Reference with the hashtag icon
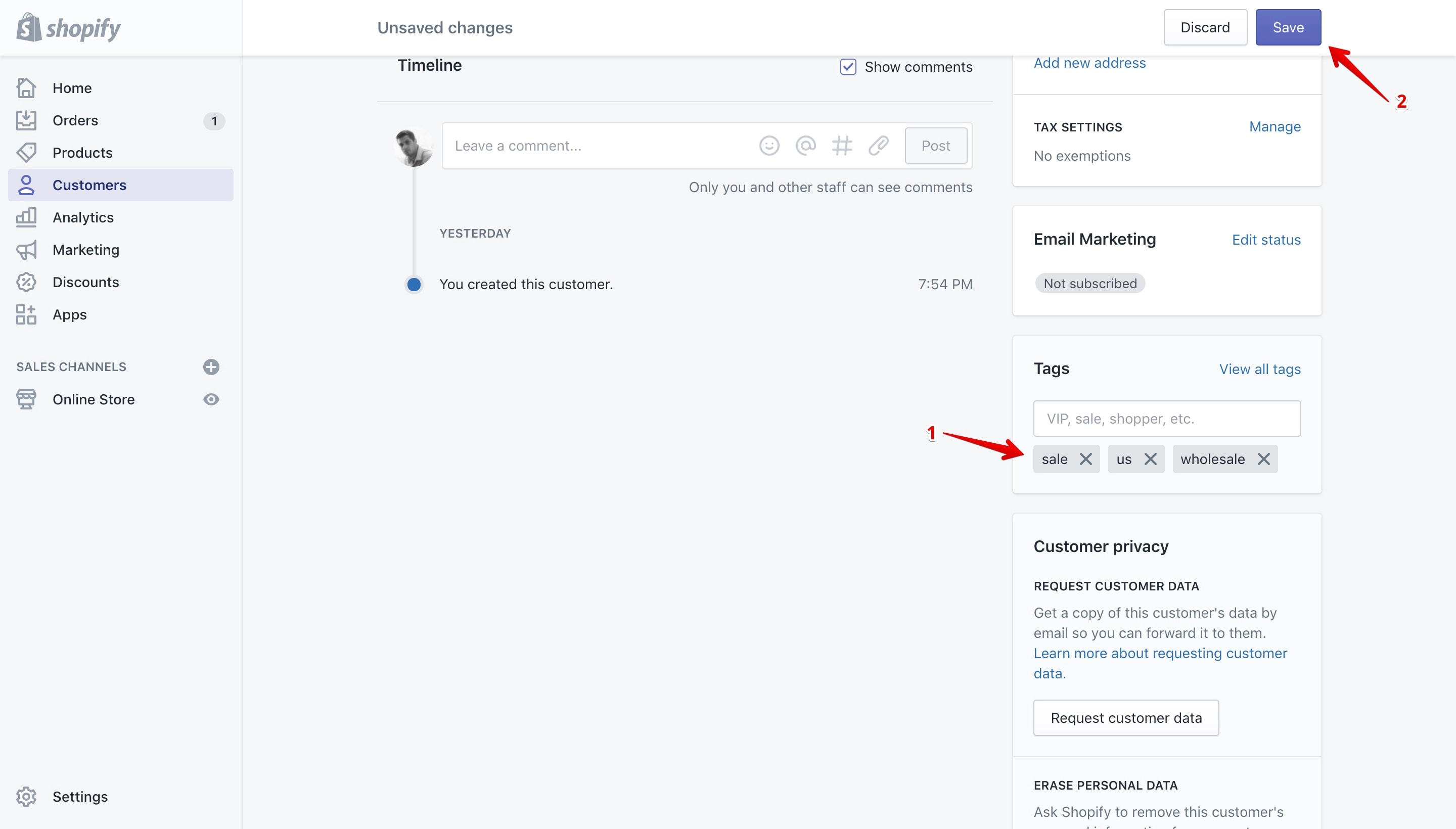This screenshot has height=829, width=1456. pyautogui.click(x=842, y=146)
